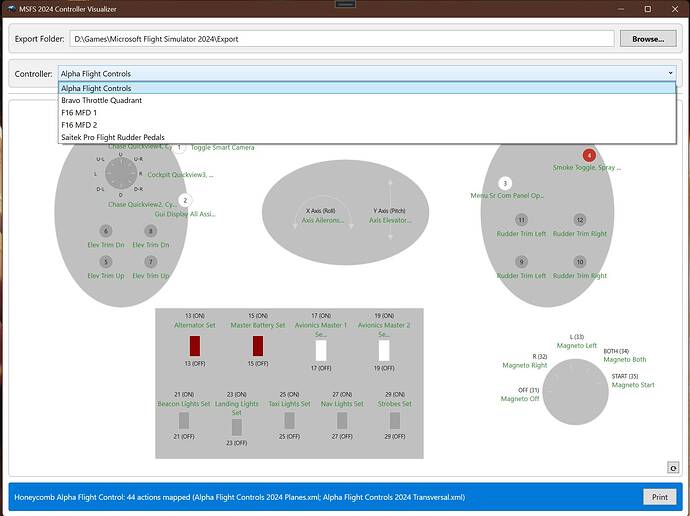This screenshot has width=690, height=516.
Task: Focus the Export Folder path field
Action: pyautogui.click(x=341, y=39)
